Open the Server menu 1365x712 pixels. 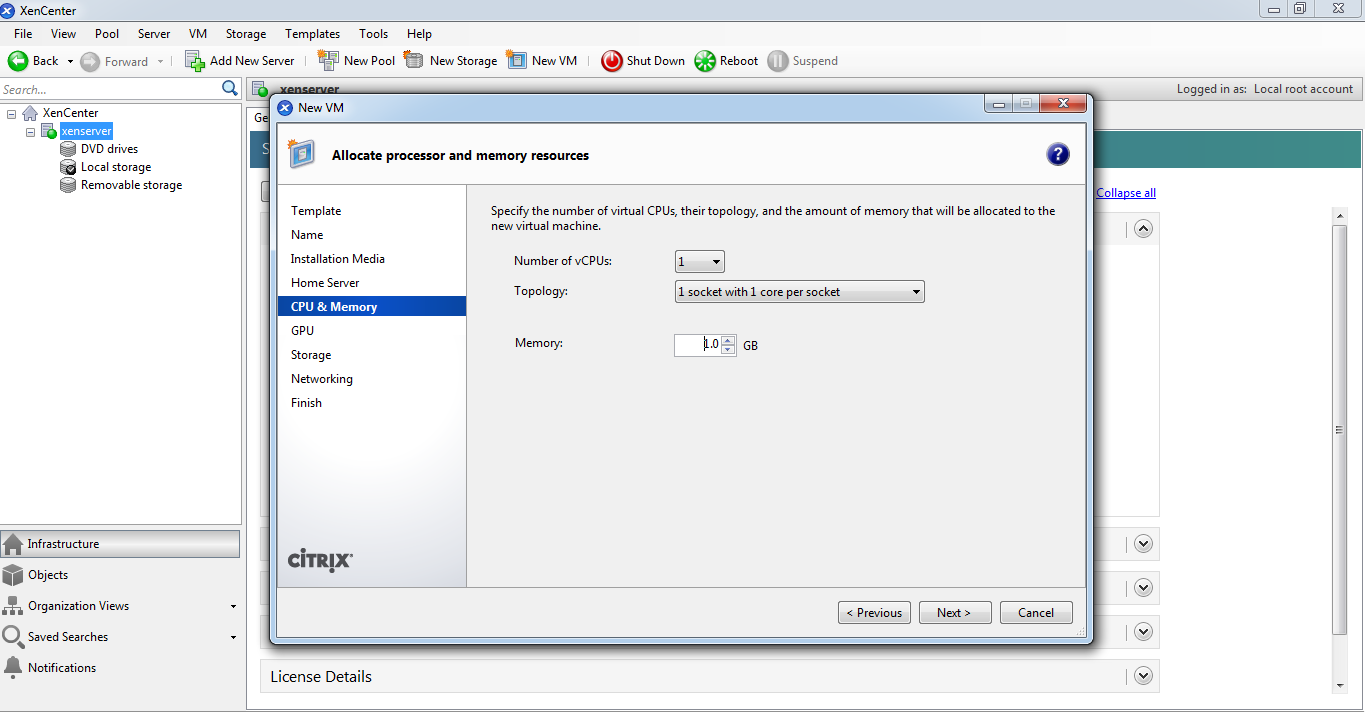[x=154, y=34]
